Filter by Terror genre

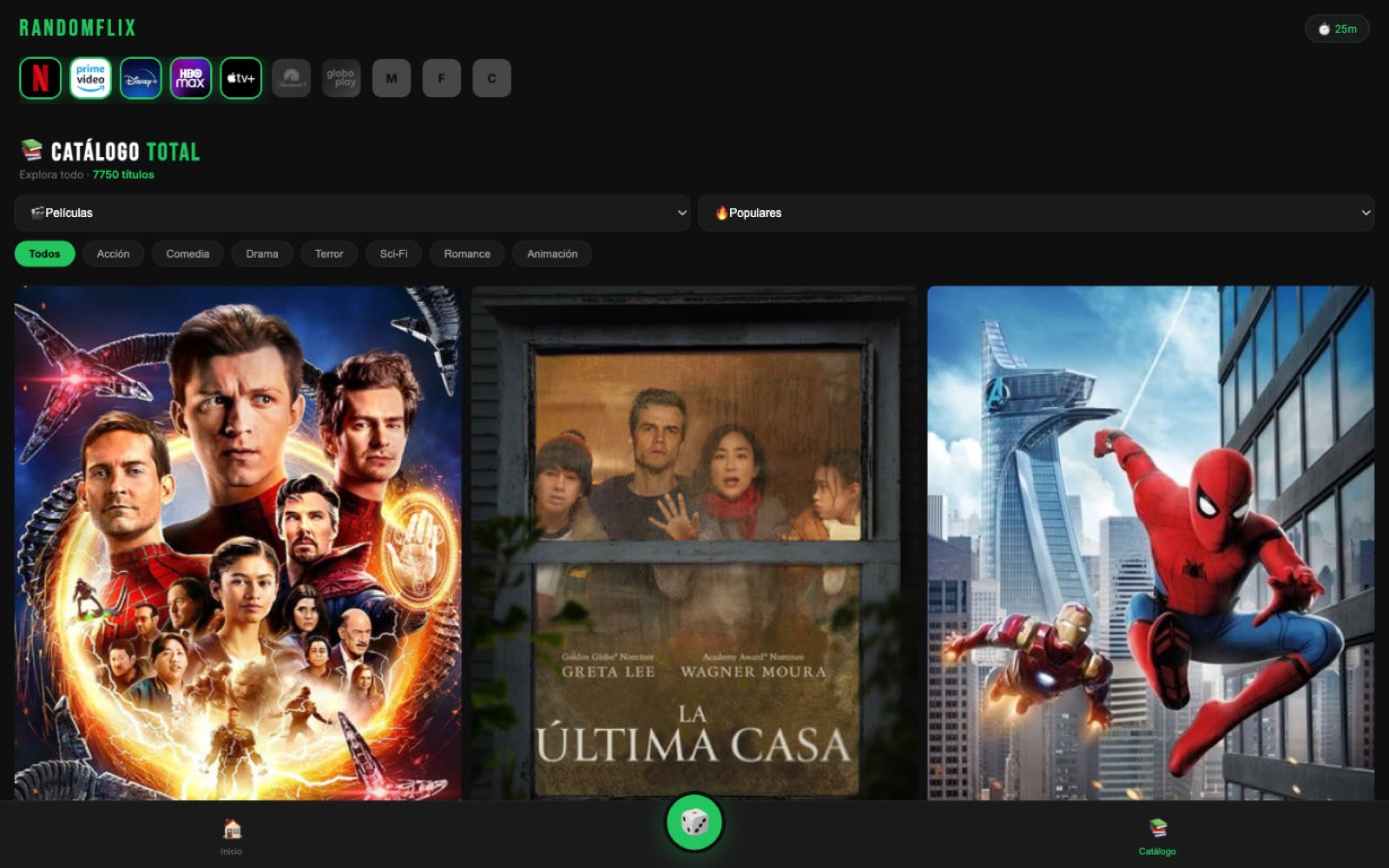click(x=329, y=253)
